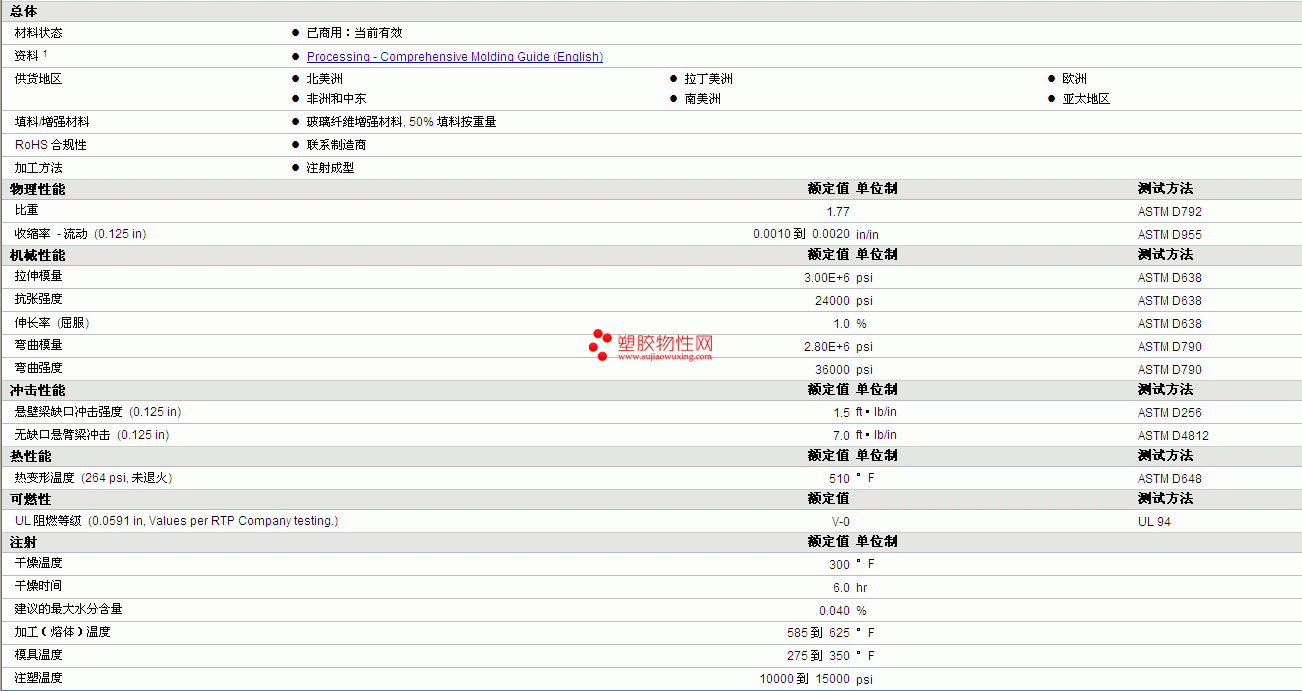Screen dimensions: 1302x691
Task: Click the 热性能 section header
Action: coord(31,456)
